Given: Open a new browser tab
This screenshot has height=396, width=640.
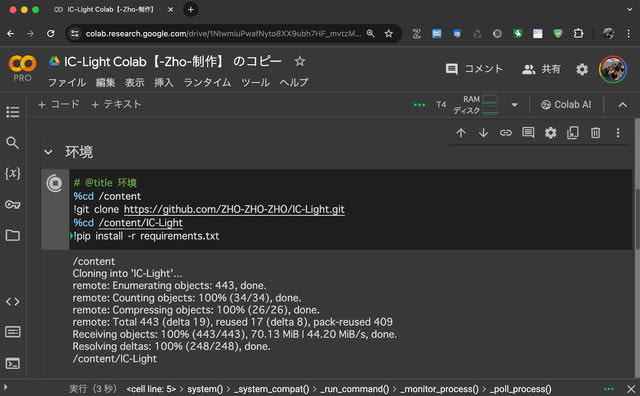Looking at the screenshot, I should (x=191, y=9).
